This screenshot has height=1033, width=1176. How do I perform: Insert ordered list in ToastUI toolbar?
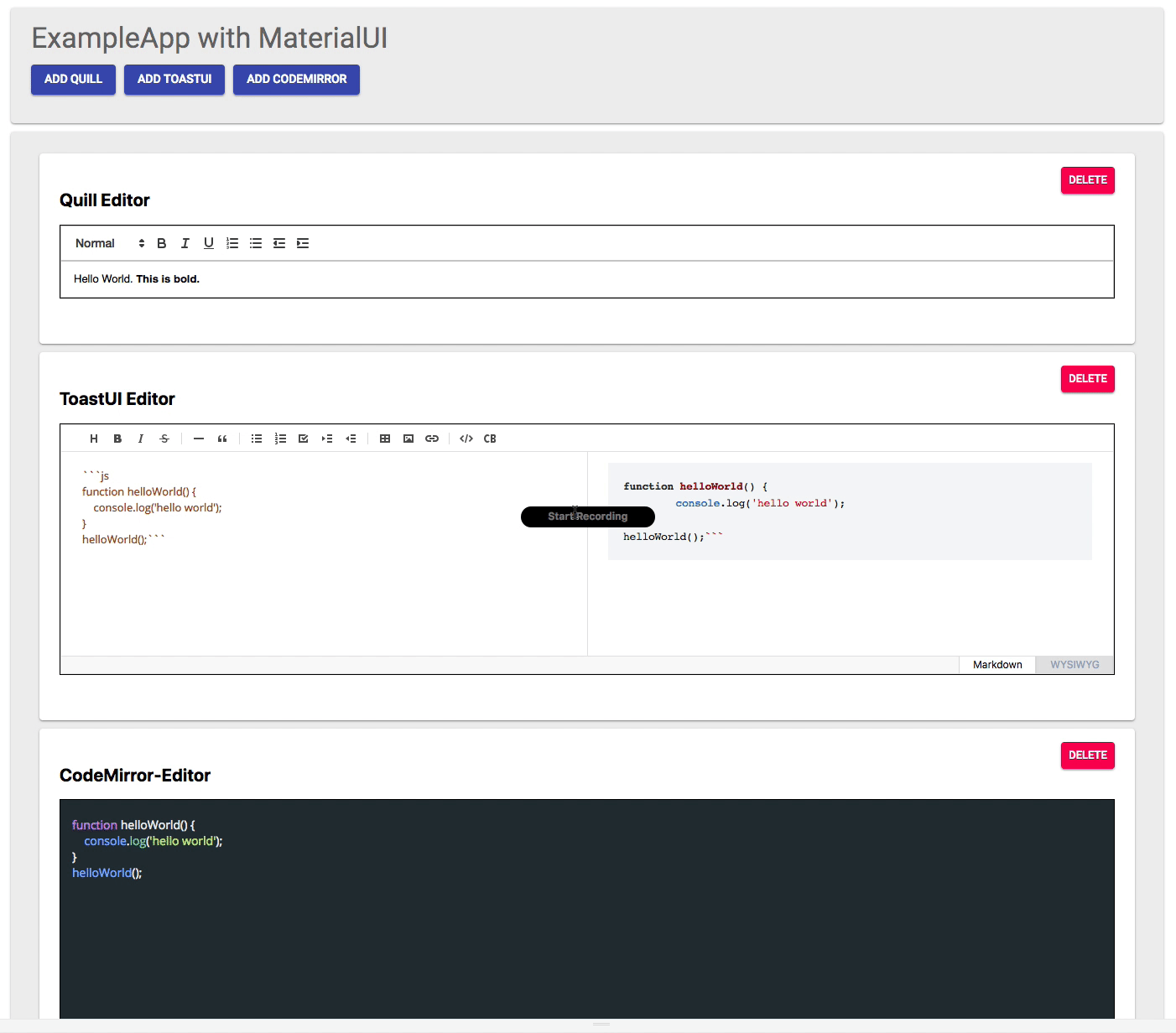pyautogui.click(x=280, y=439)
